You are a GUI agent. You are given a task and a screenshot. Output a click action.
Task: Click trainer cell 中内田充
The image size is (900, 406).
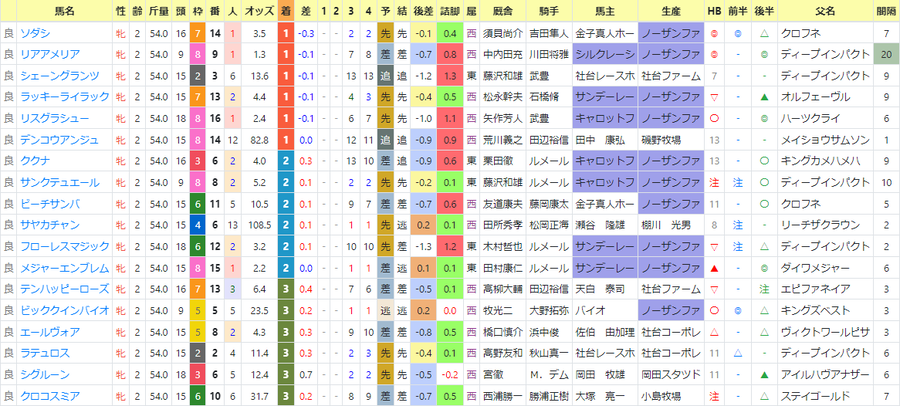(x=503, y=55)
